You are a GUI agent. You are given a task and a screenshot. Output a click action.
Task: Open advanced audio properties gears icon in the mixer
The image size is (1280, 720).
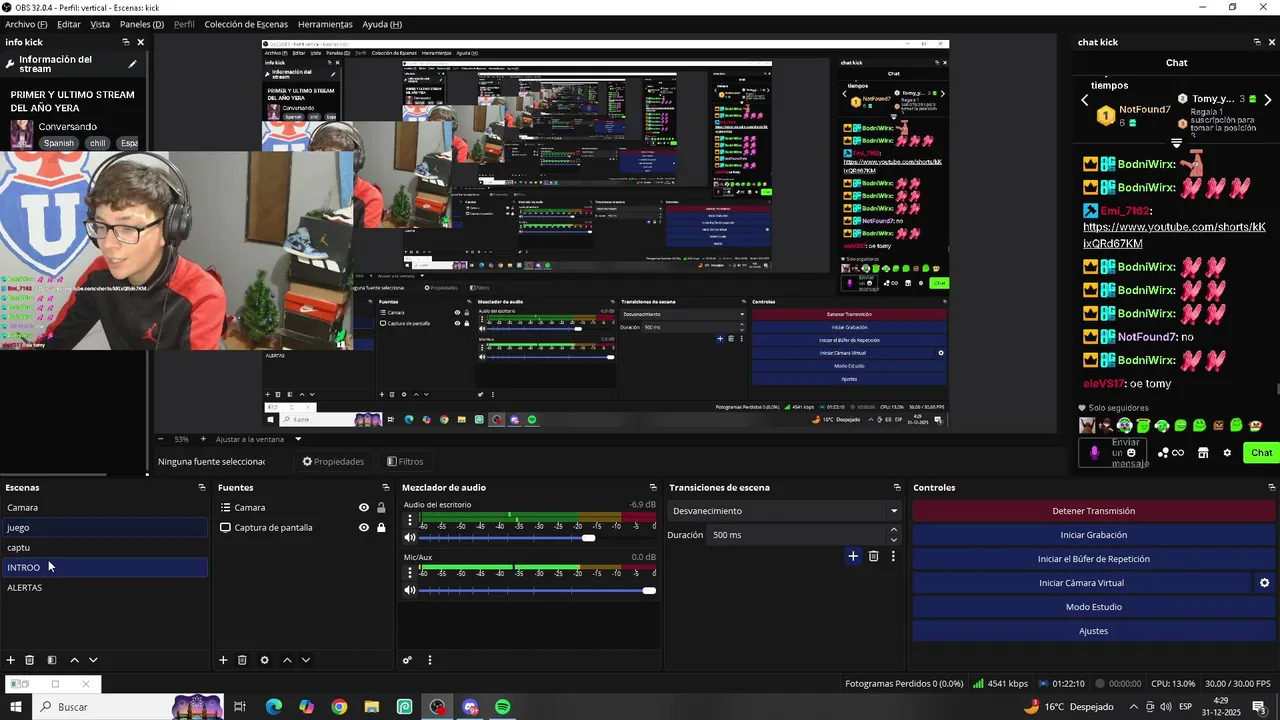(x=407, y=660)
